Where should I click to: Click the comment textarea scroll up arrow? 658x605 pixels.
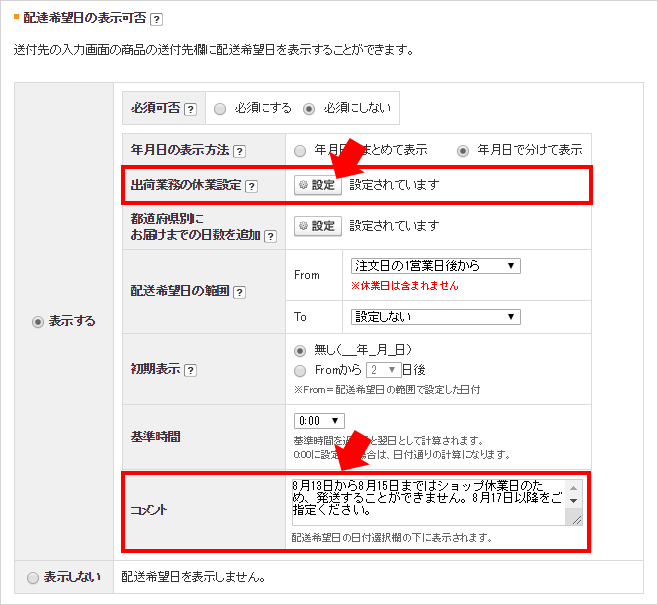574,488
